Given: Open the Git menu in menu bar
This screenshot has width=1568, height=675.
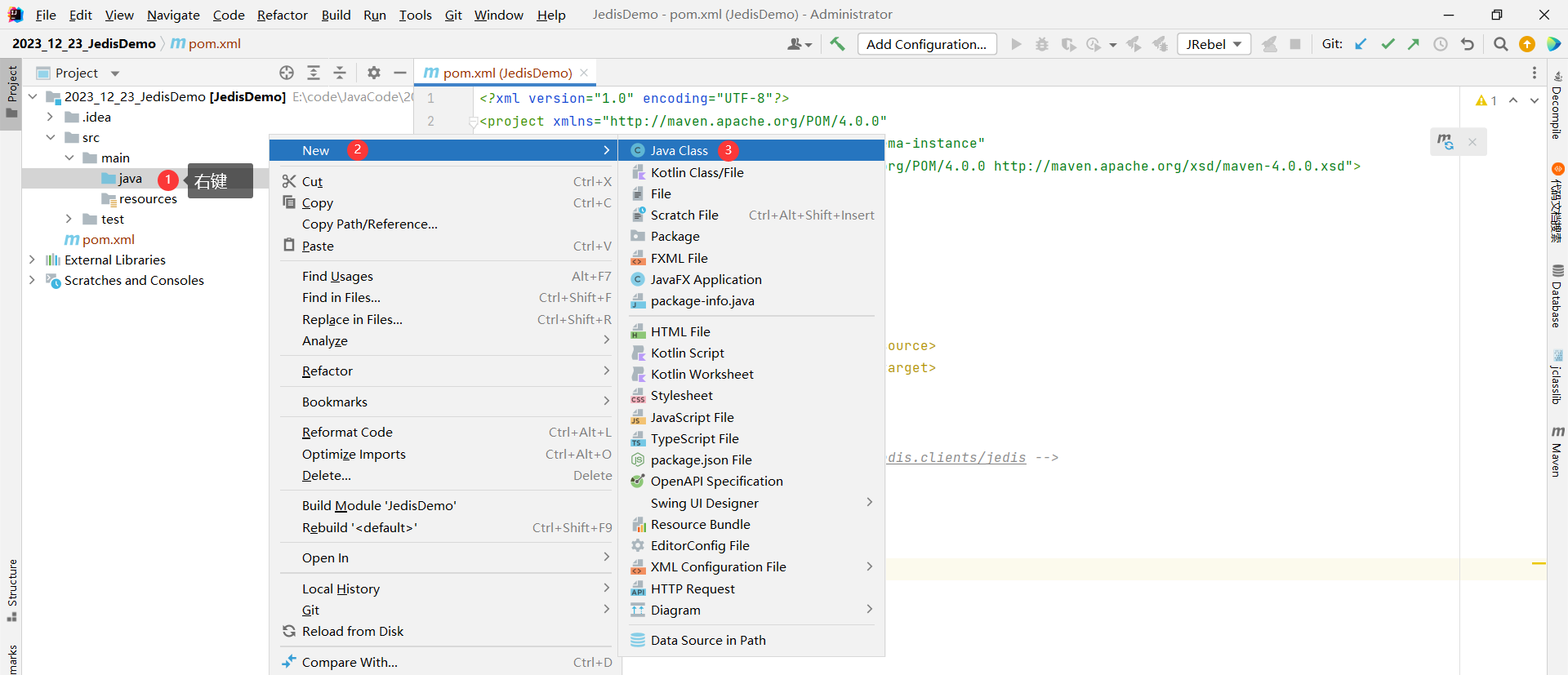Looking at the screenshot, I should 453,15.
